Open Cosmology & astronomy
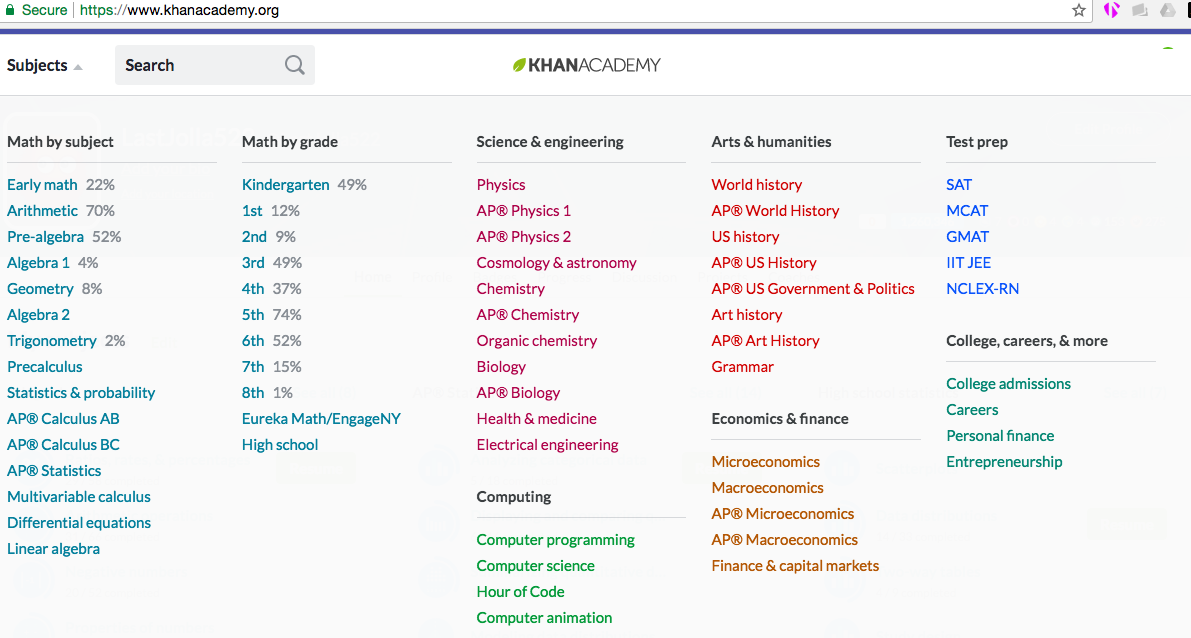Viewport: 1191px width, 638px height. pos(556,262)
